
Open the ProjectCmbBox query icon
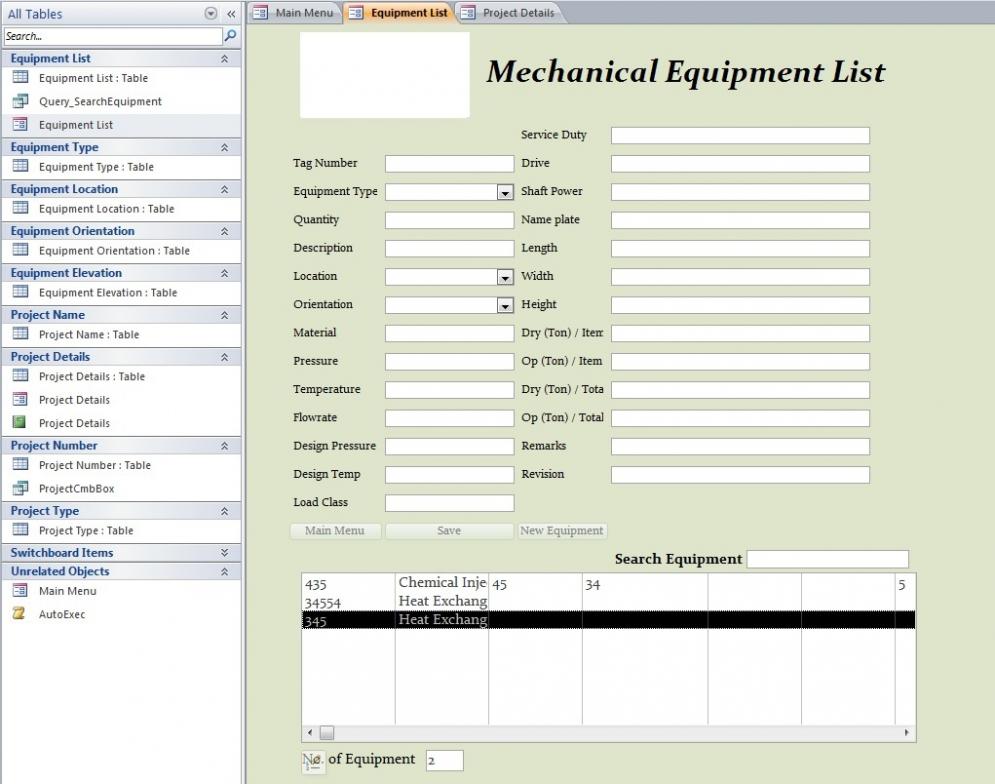click(x=20, y=489)
